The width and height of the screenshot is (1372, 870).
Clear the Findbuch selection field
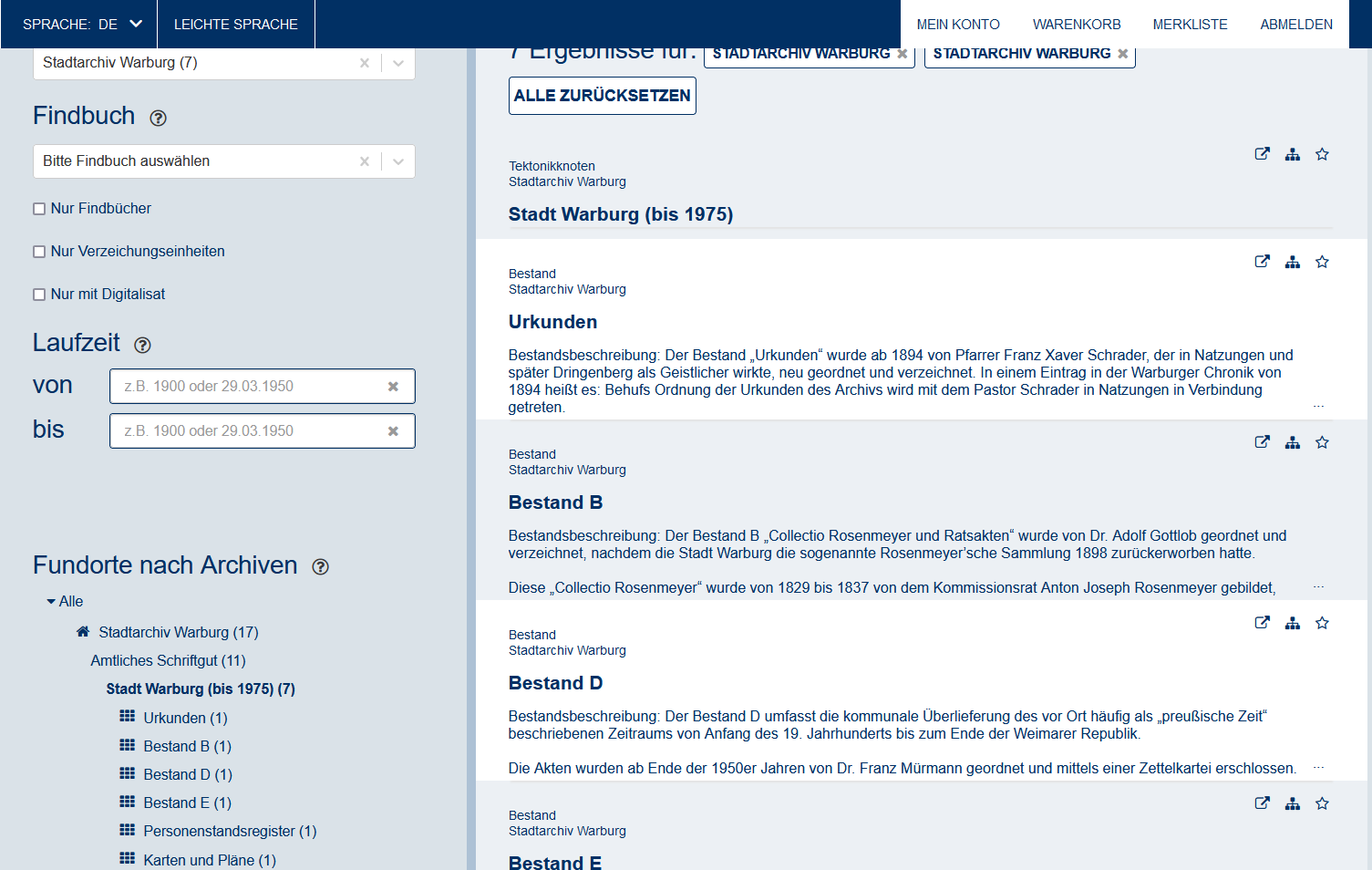[x=365, y=161]
